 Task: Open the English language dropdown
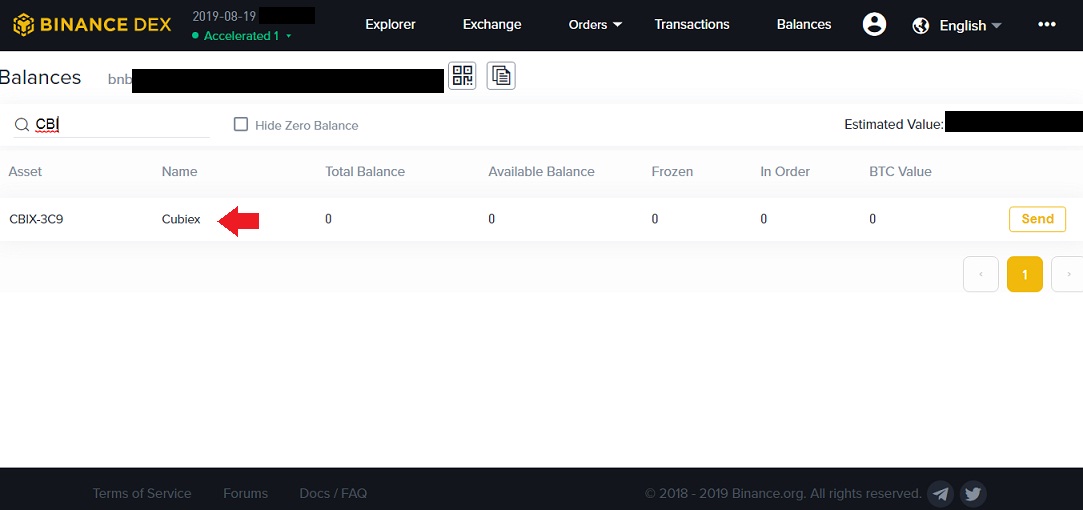click(970, 26)
